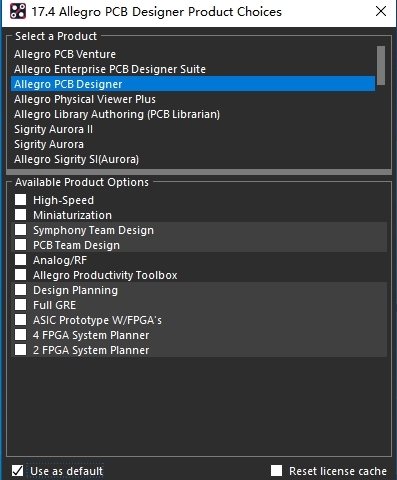Screen dimensions: 397x480
Task: Pick Allegro Library Authoring (PCB Librarian)
Action: point(193,114)
